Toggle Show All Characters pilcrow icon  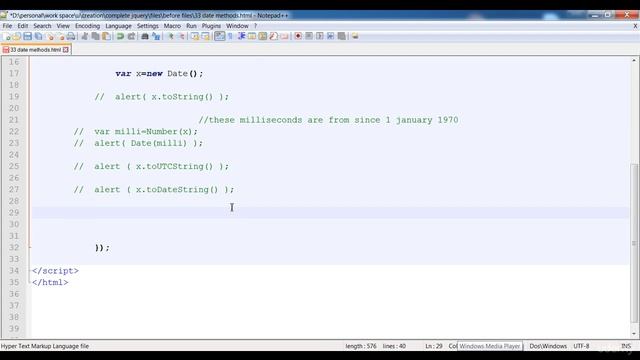coord(230,36)
